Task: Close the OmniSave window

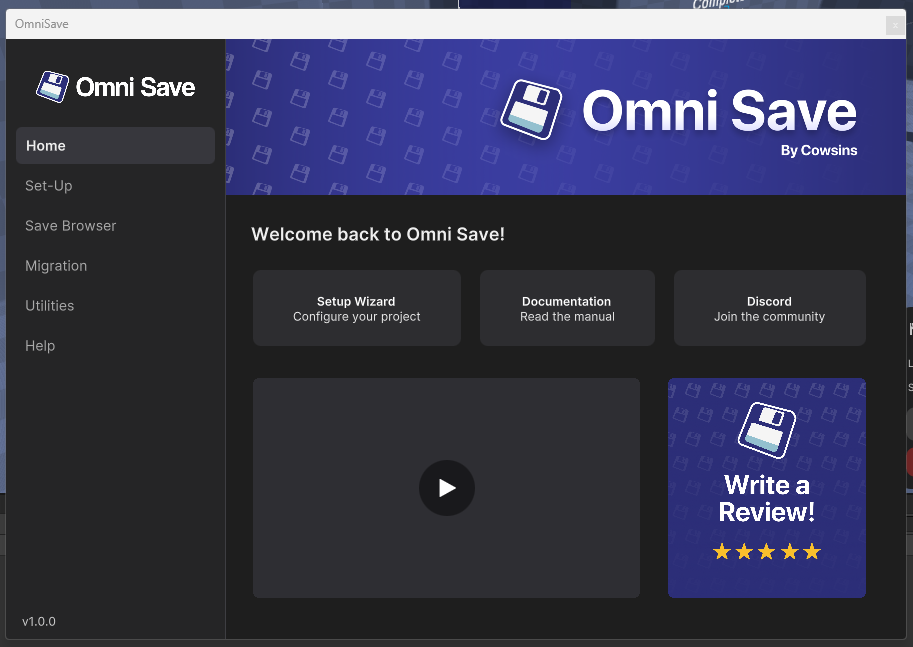Action: point(894,25)
